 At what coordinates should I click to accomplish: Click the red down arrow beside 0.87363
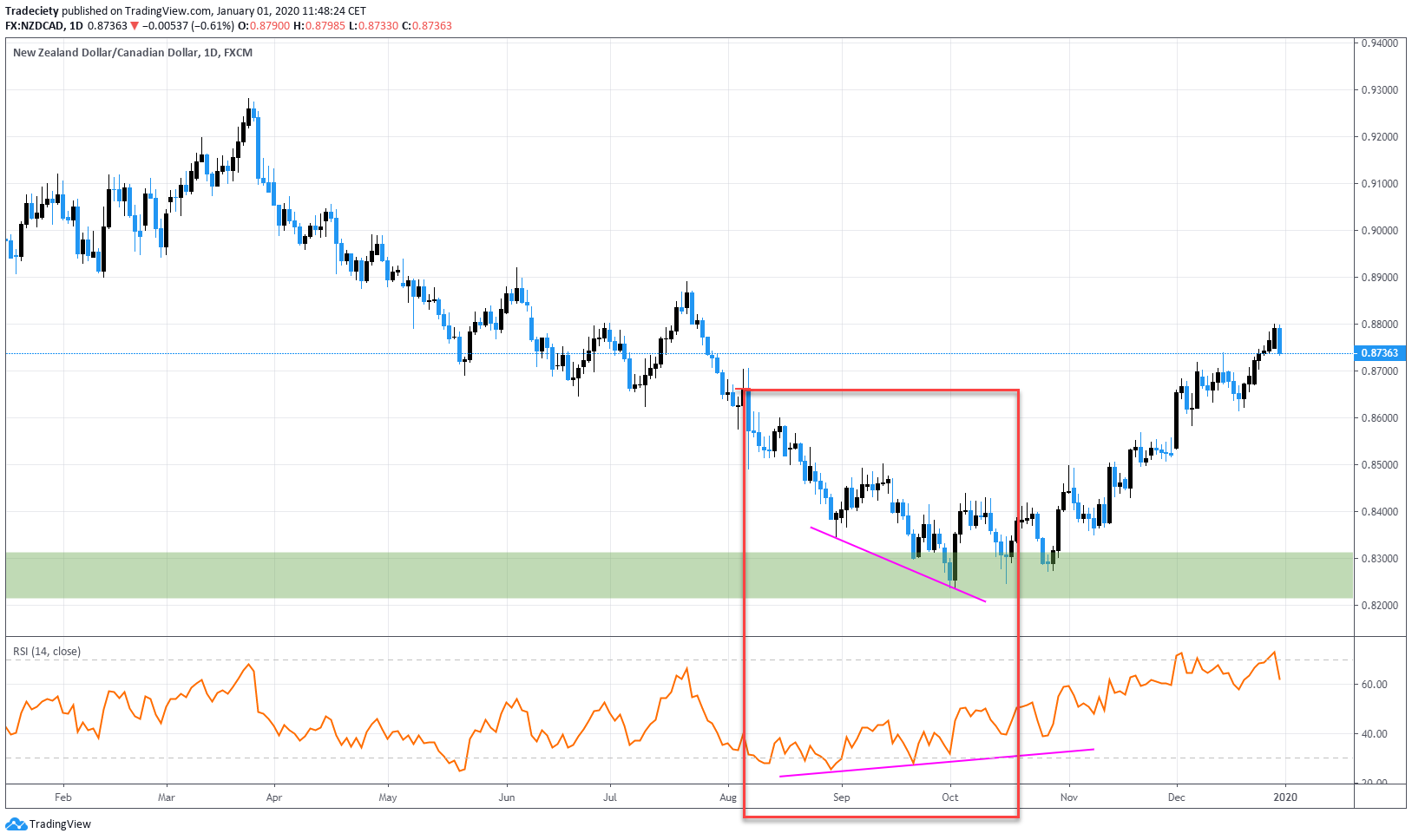pos(135,26)
